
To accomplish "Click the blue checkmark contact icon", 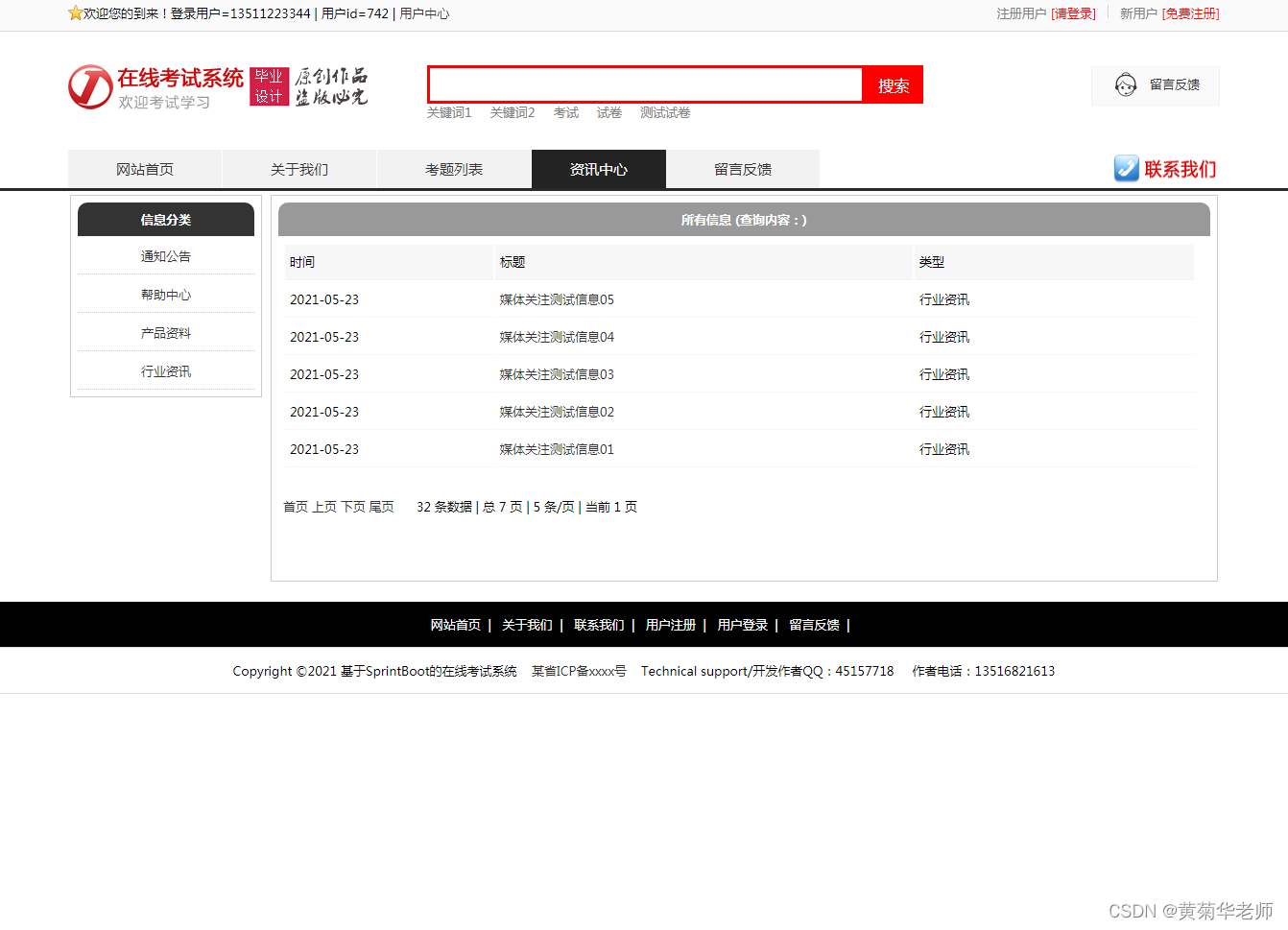I will pyautogui.click(x=1126, y=169).
